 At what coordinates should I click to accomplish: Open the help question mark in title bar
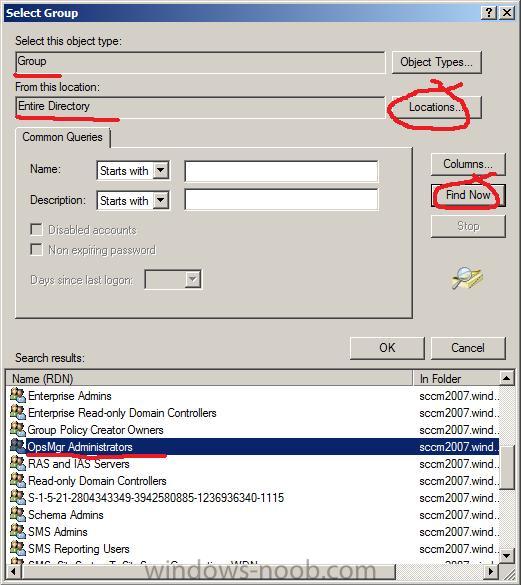pyautogui.click(x=489, y=13)
